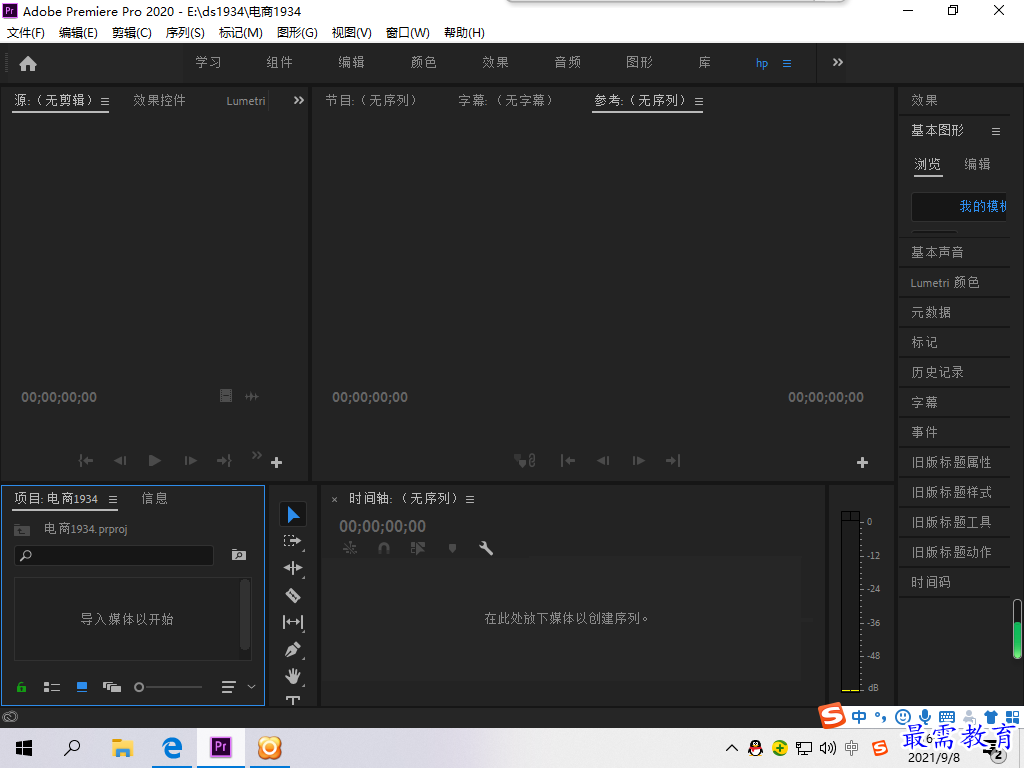Toggle reference monitor gang button
This screenshot has width=1024, height=768.
(x=525, y=461)
